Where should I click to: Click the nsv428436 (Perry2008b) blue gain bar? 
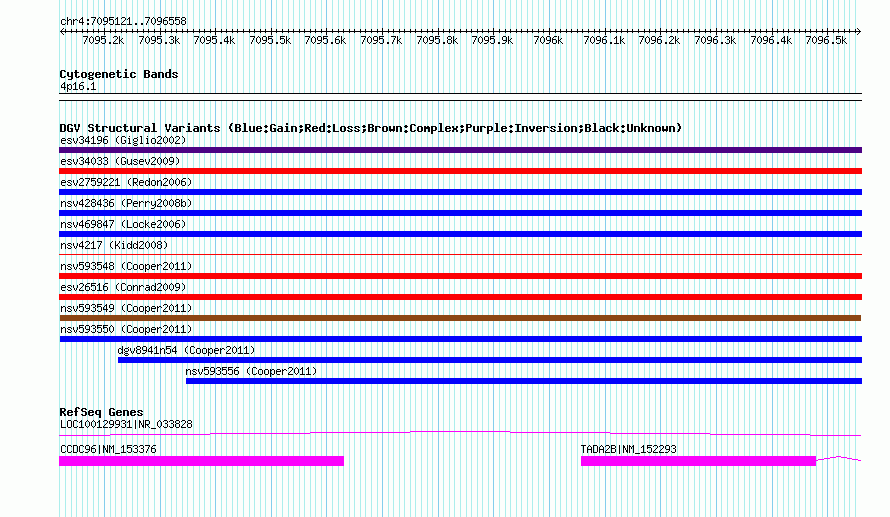(x=460, y=213)
